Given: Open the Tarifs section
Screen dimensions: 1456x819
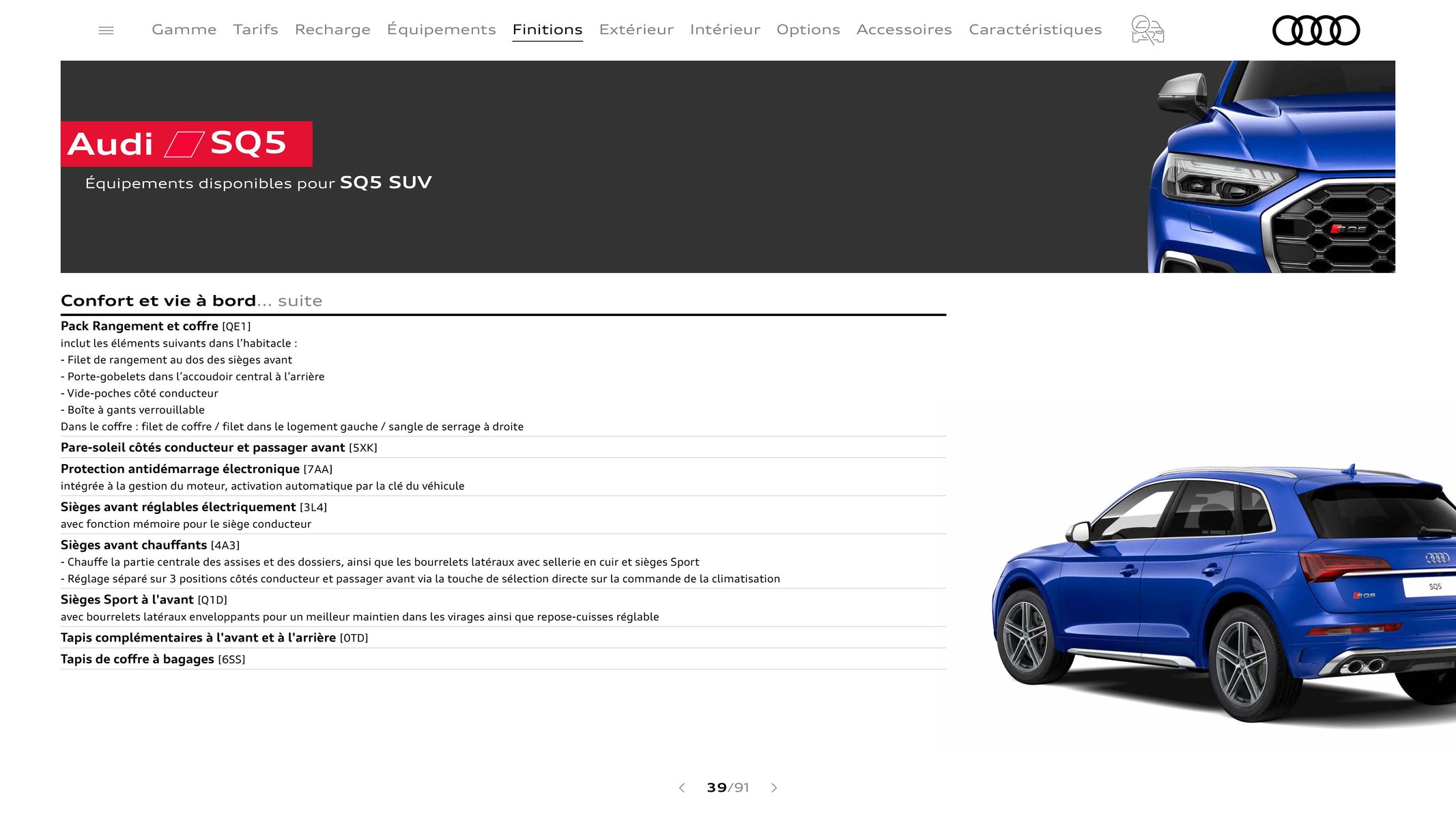Looking at the screenshot, I should 255,29.
